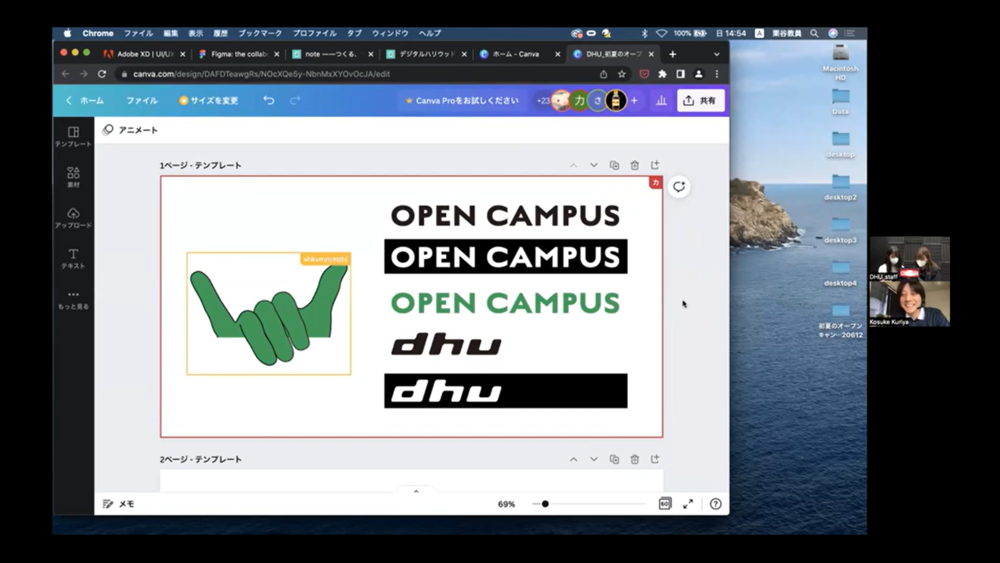Open Canva ファイル menu button
Screen dimensions: 1000x563
(142, 100)
